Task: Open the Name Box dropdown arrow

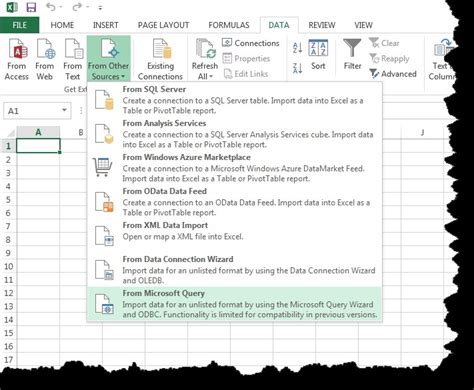Action: [64, 110]
